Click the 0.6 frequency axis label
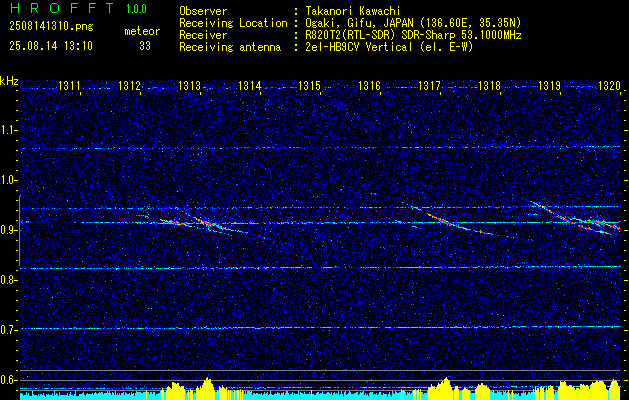629x400 pixels. tap(9, 380)
